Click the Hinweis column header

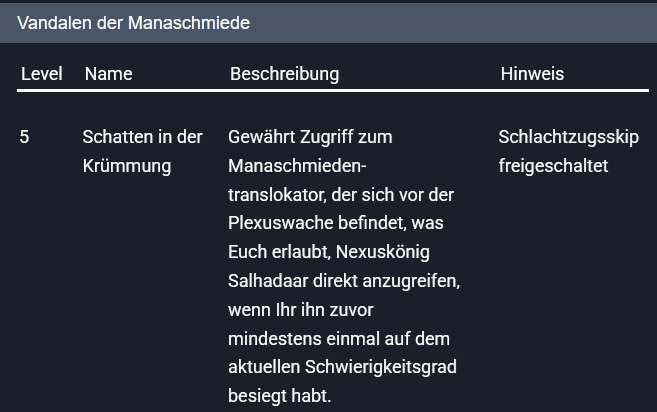pos(532,74)
